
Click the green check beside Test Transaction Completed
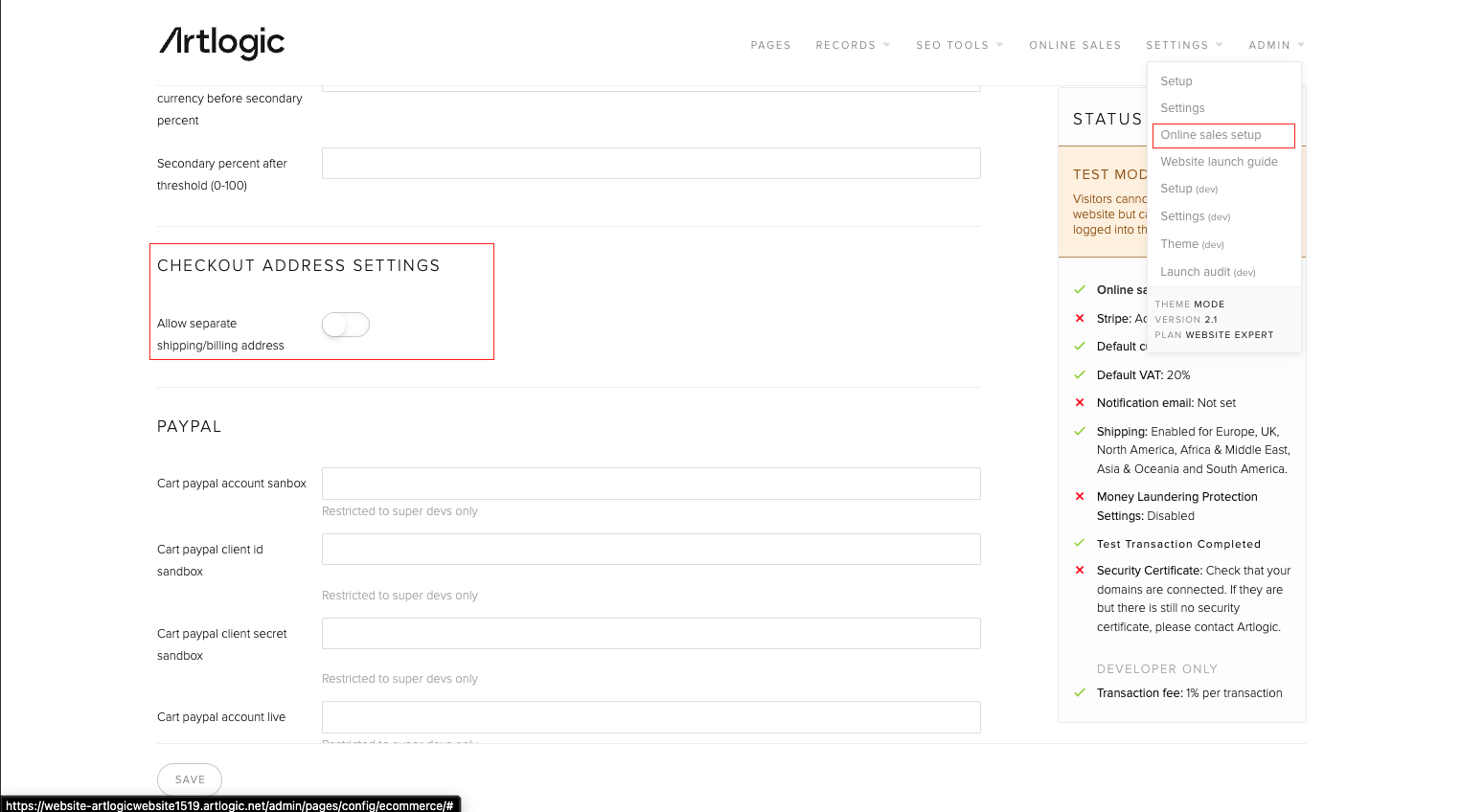point(1080,544)
